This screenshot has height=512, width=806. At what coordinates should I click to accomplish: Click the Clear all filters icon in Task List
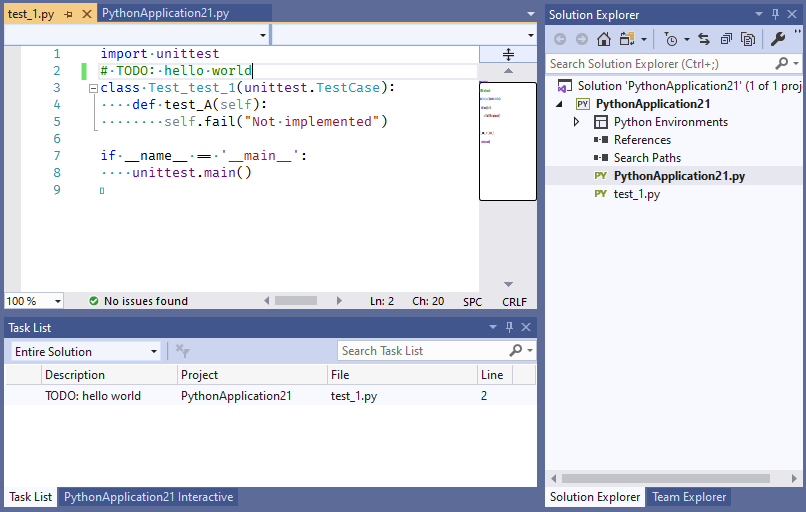tap(182, 351)
